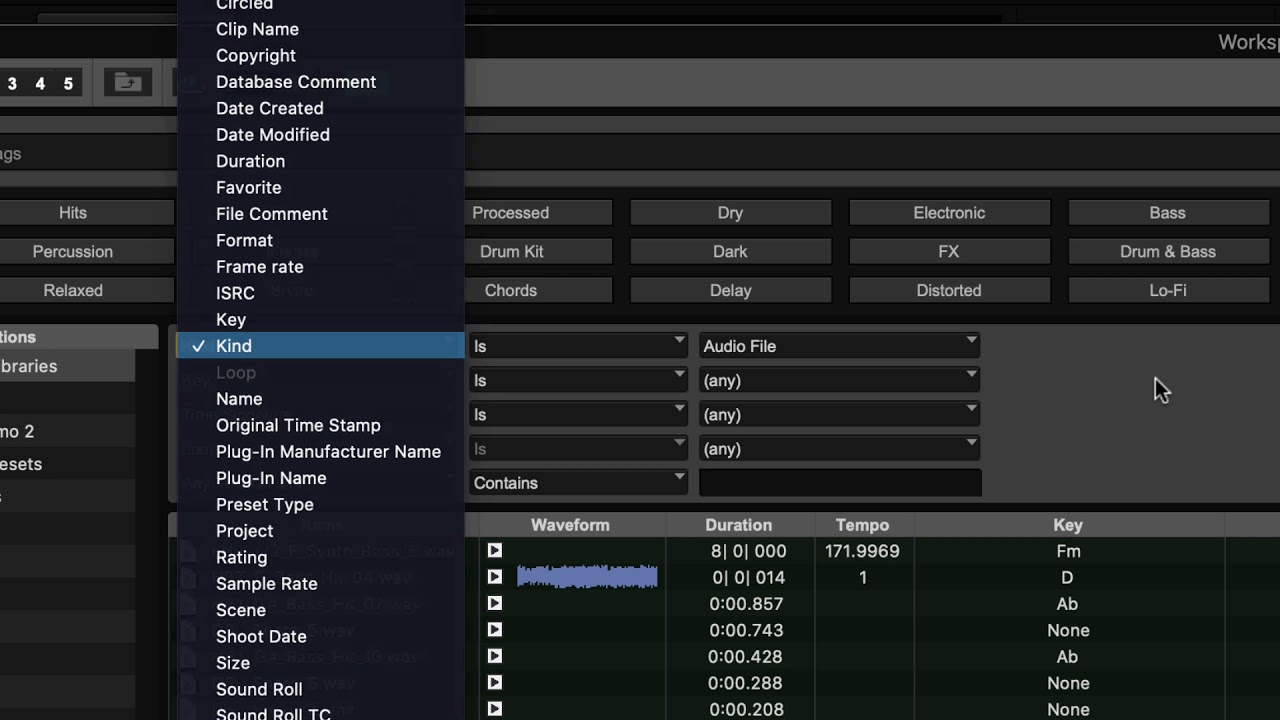The height and width of the screenshot is (720, 1280).
Task: Select Frame rate in the menu
Action: (320, 267)
